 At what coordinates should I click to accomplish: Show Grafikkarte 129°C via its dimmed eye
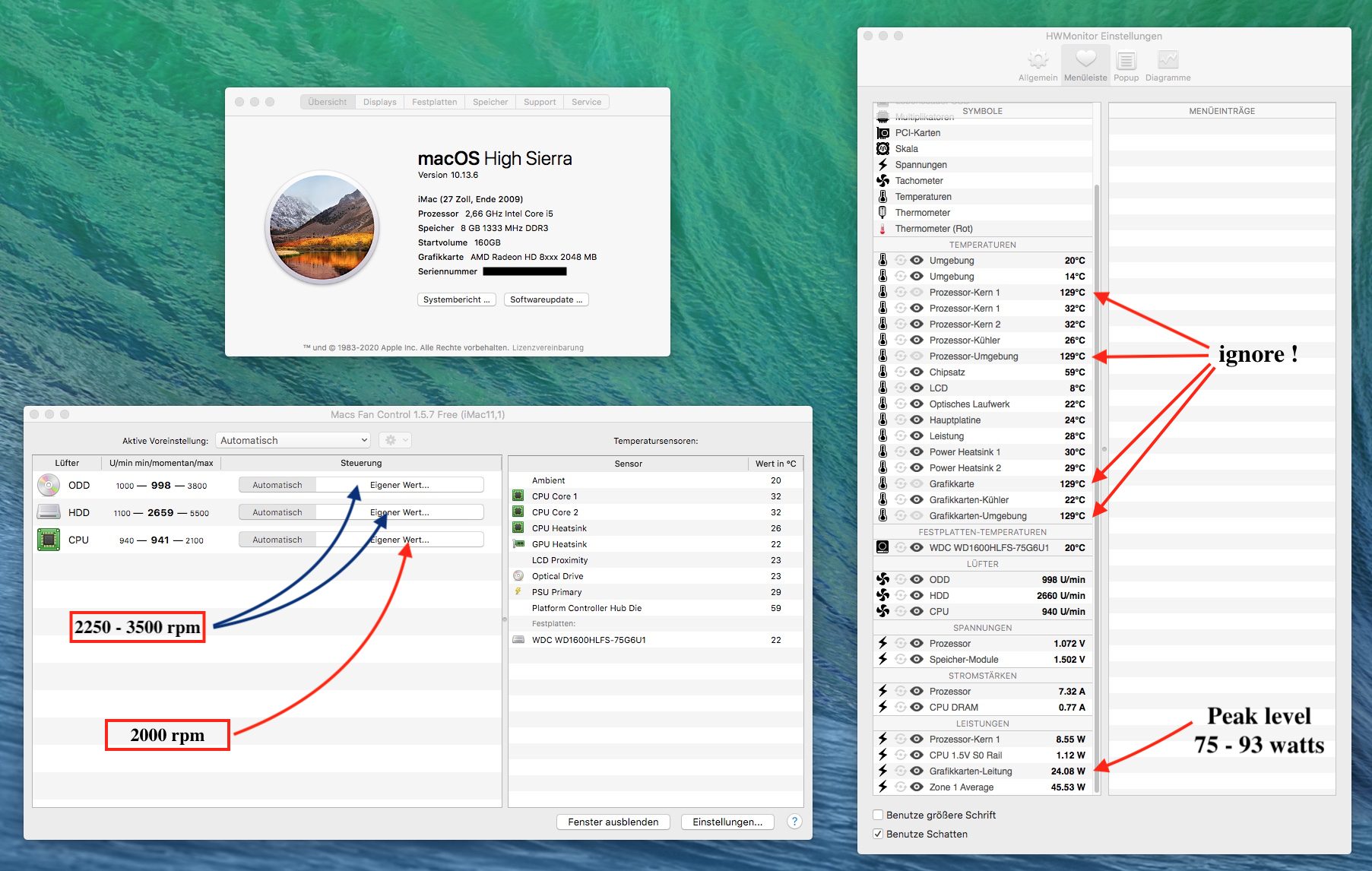tap(917, 483)
